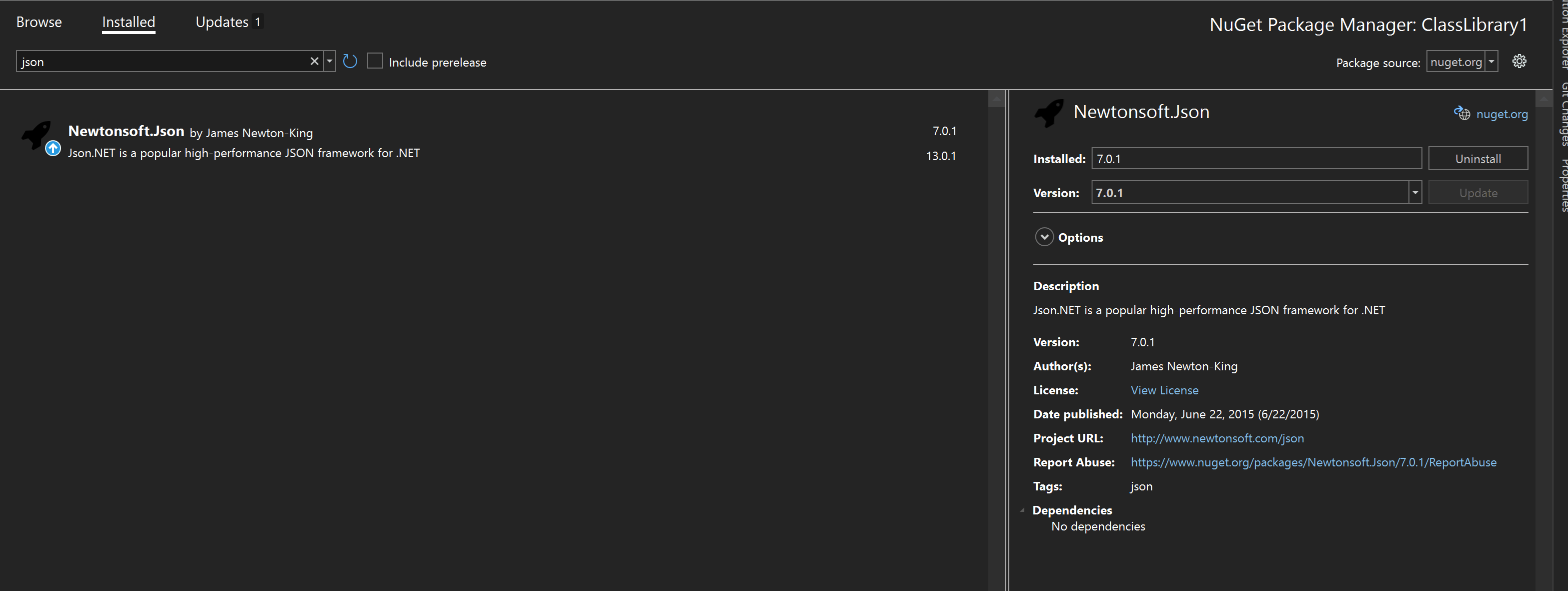
Task: Open the Version dropdown in the details panel
Action: 1415,192
